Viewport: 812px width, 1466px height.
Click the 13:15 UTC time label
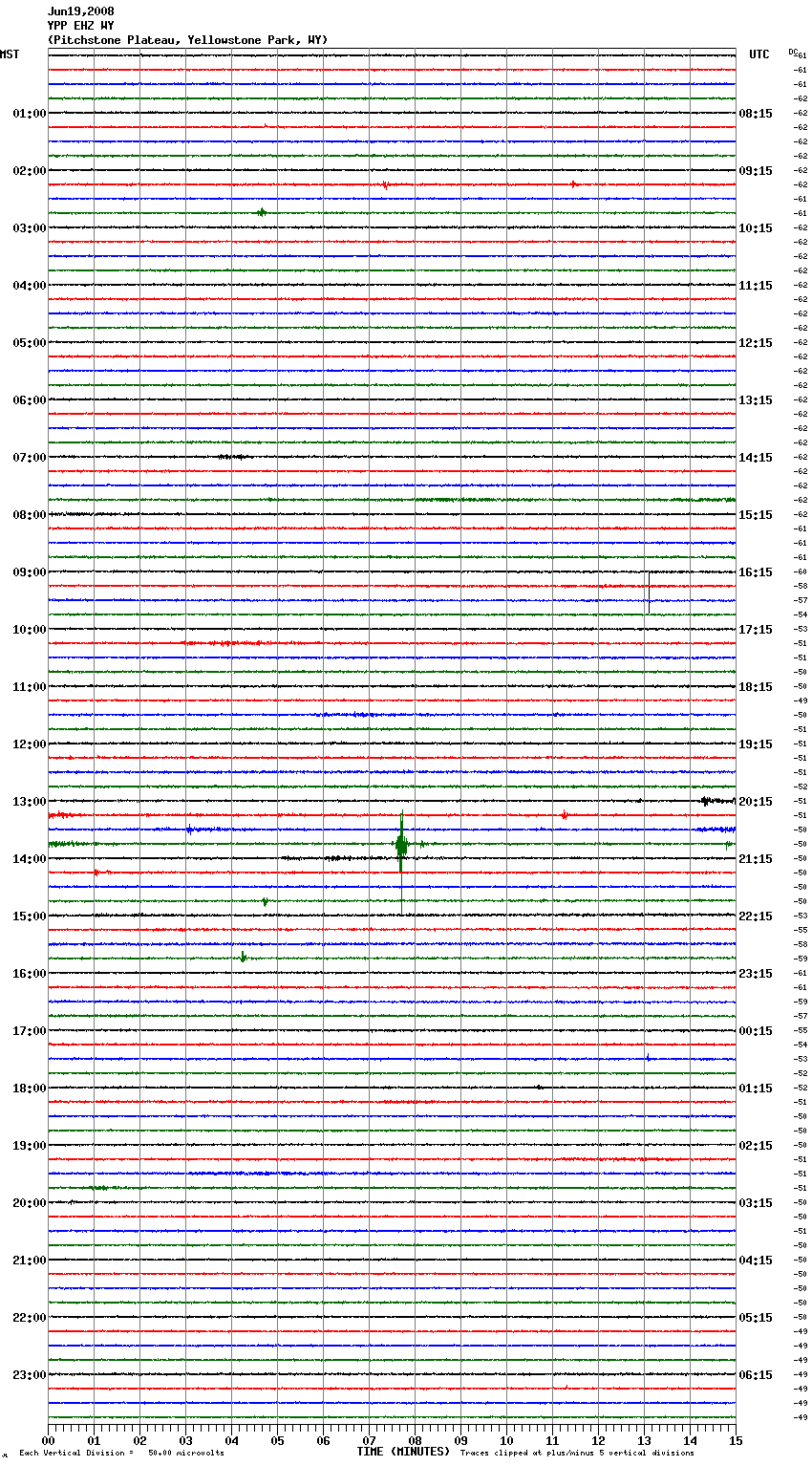pos(756,400)
